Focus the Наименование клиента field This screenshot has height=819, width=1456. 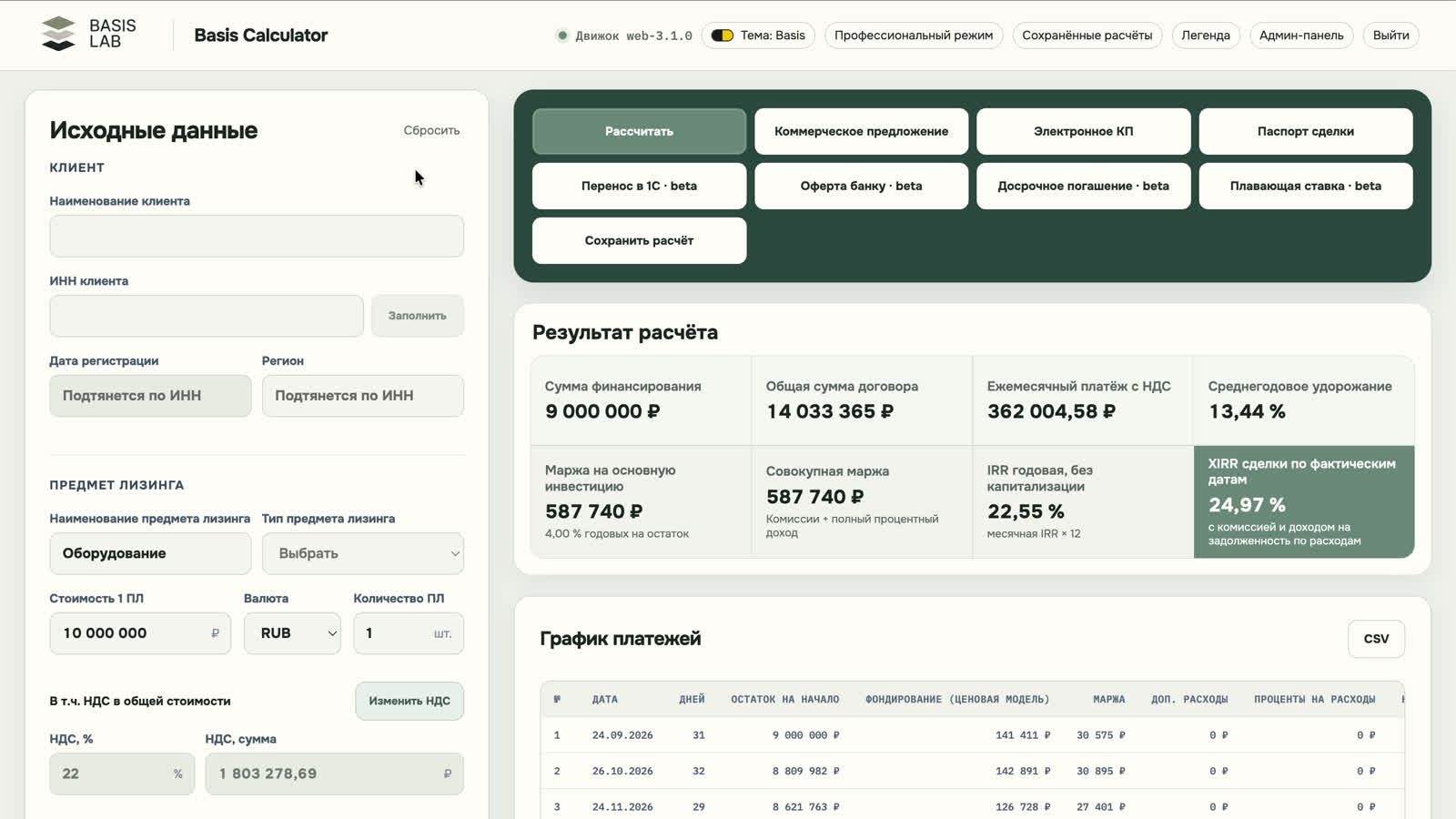[257, 237]
